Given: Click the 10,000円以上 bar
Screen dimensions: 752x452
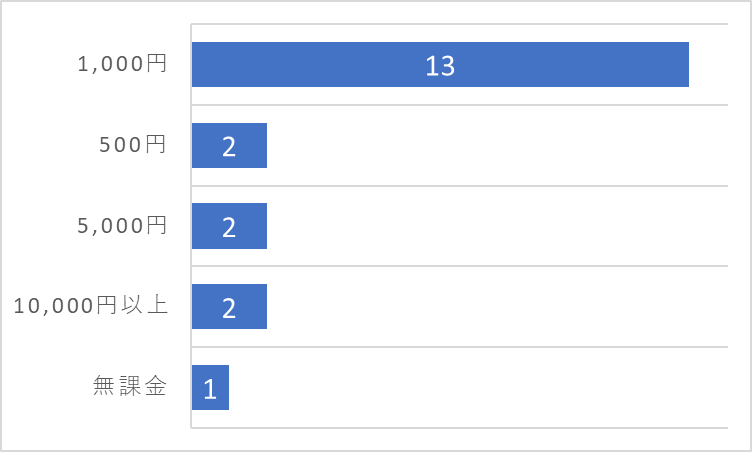Looking at the screenshot, I should click(x=229, y=307).
